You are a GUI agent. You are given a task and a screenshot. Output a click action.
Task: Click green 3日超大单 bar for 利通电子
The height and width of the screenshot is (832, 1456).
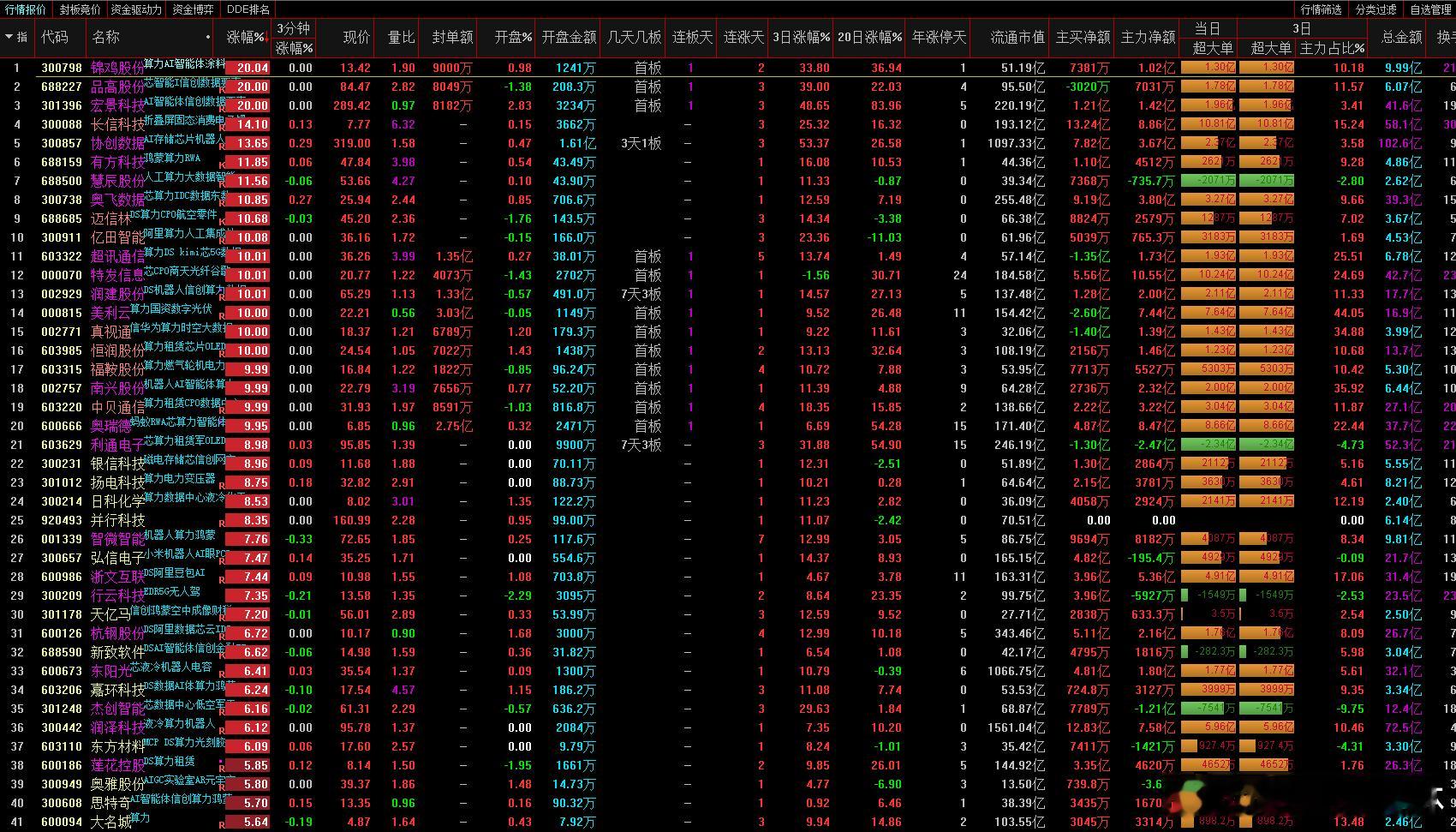(x=1266, y=445)
